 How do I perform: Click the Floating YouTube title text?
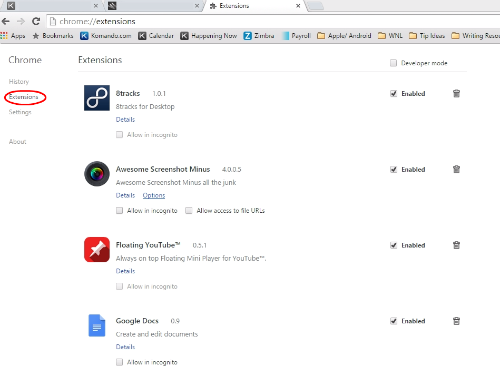148,245
